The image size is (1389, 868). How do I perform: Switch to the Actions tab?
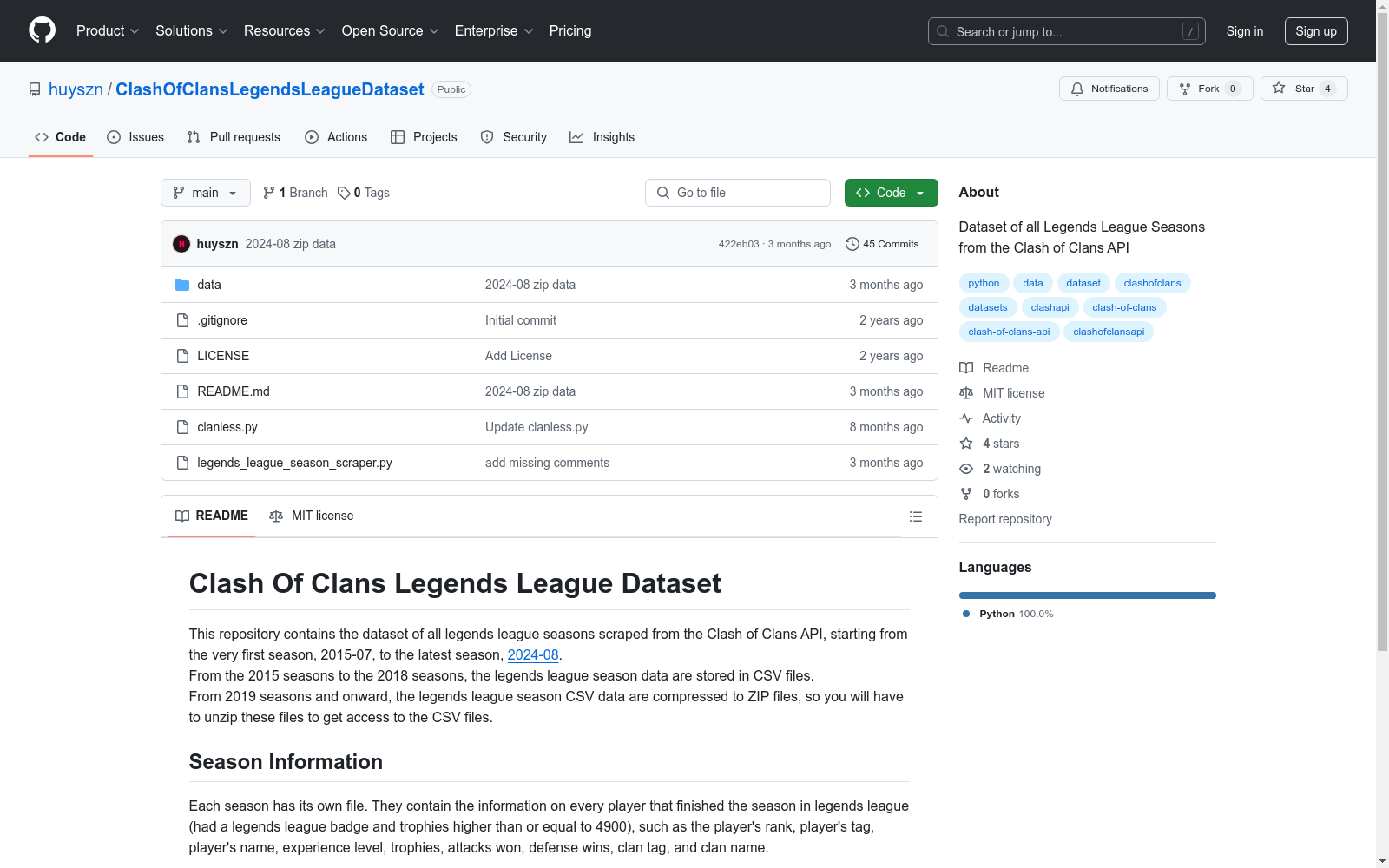(x=336, y=137)
